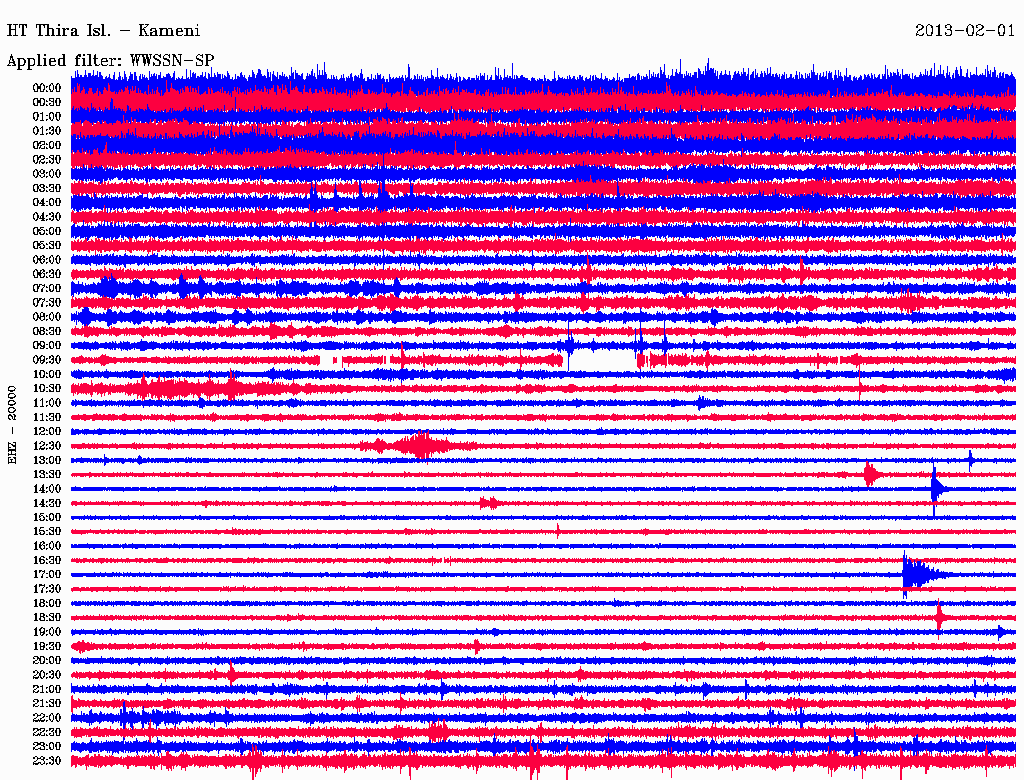This screenshot has height=780, width=1024.
Task: Select the 15:30 time label
Action: coord(47,531)
